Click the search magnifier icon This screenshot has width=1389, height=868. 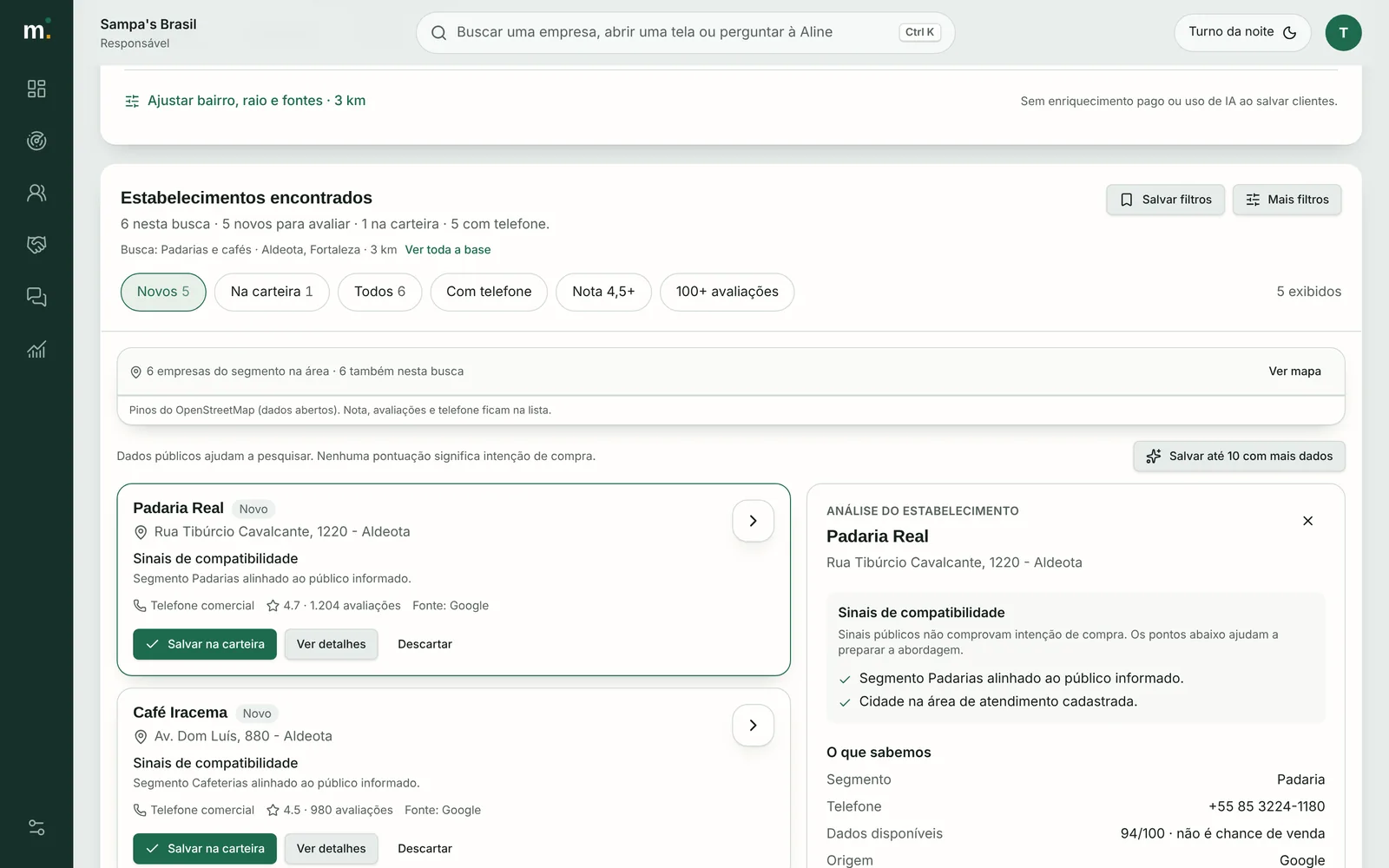coord(439,33)
